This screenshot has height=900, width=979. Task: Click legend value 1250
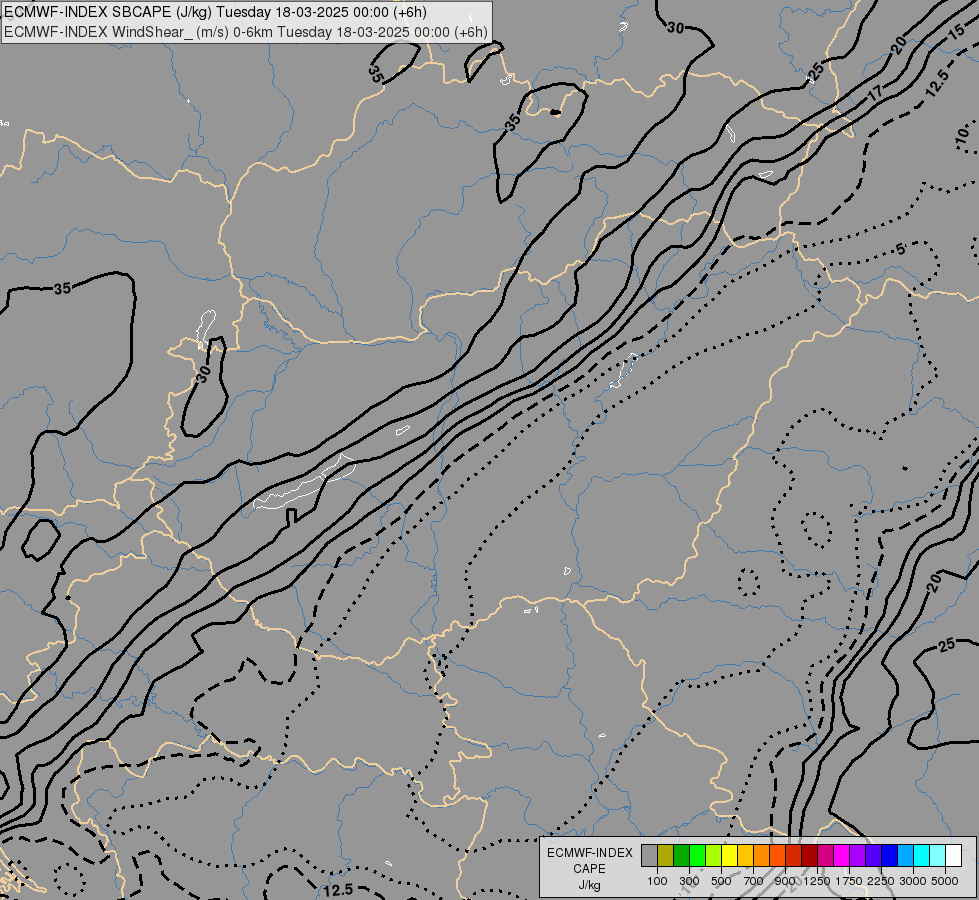pyautogui.click(x=817, y=881)
